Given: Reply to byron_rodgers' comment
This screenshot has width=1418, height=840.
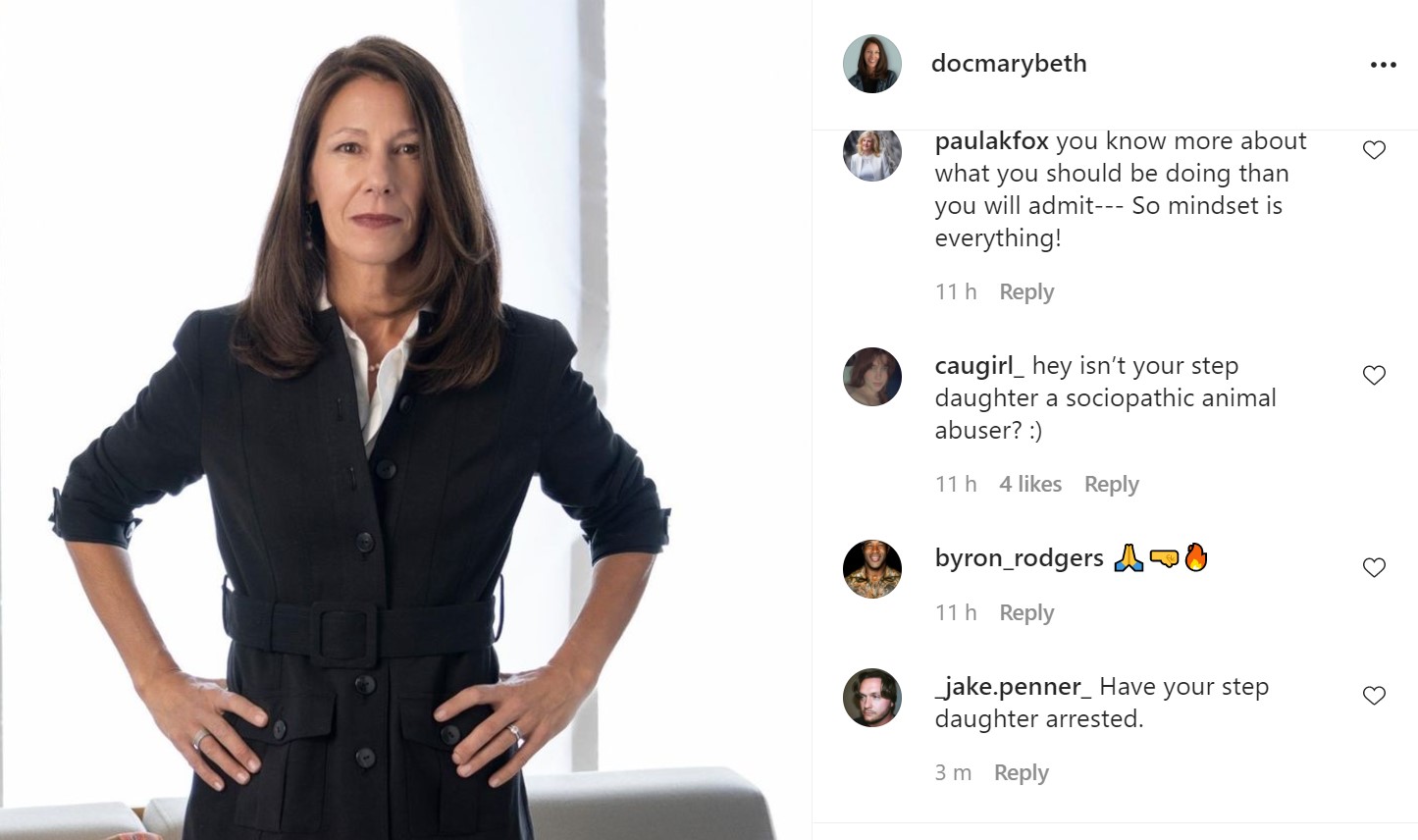Looking at the screenshot, I should click(x=1026, y=613).
